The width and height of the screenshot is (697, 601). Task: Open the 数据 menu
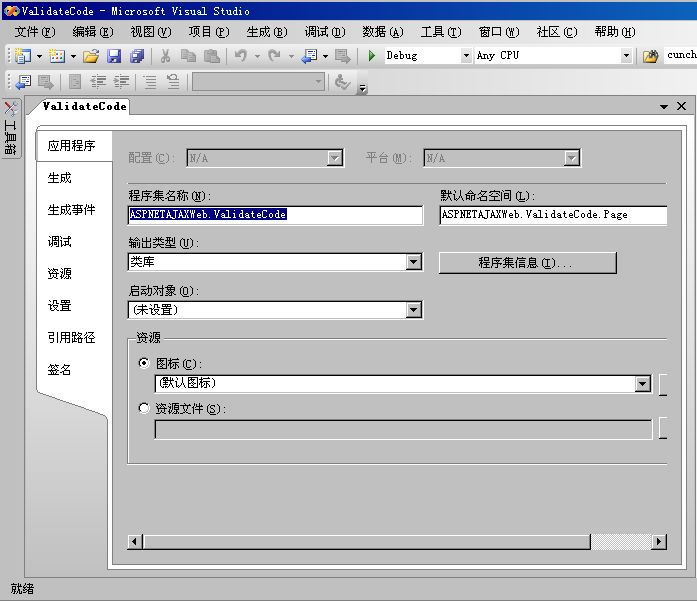pyautogui.click(x=383, y=32)
